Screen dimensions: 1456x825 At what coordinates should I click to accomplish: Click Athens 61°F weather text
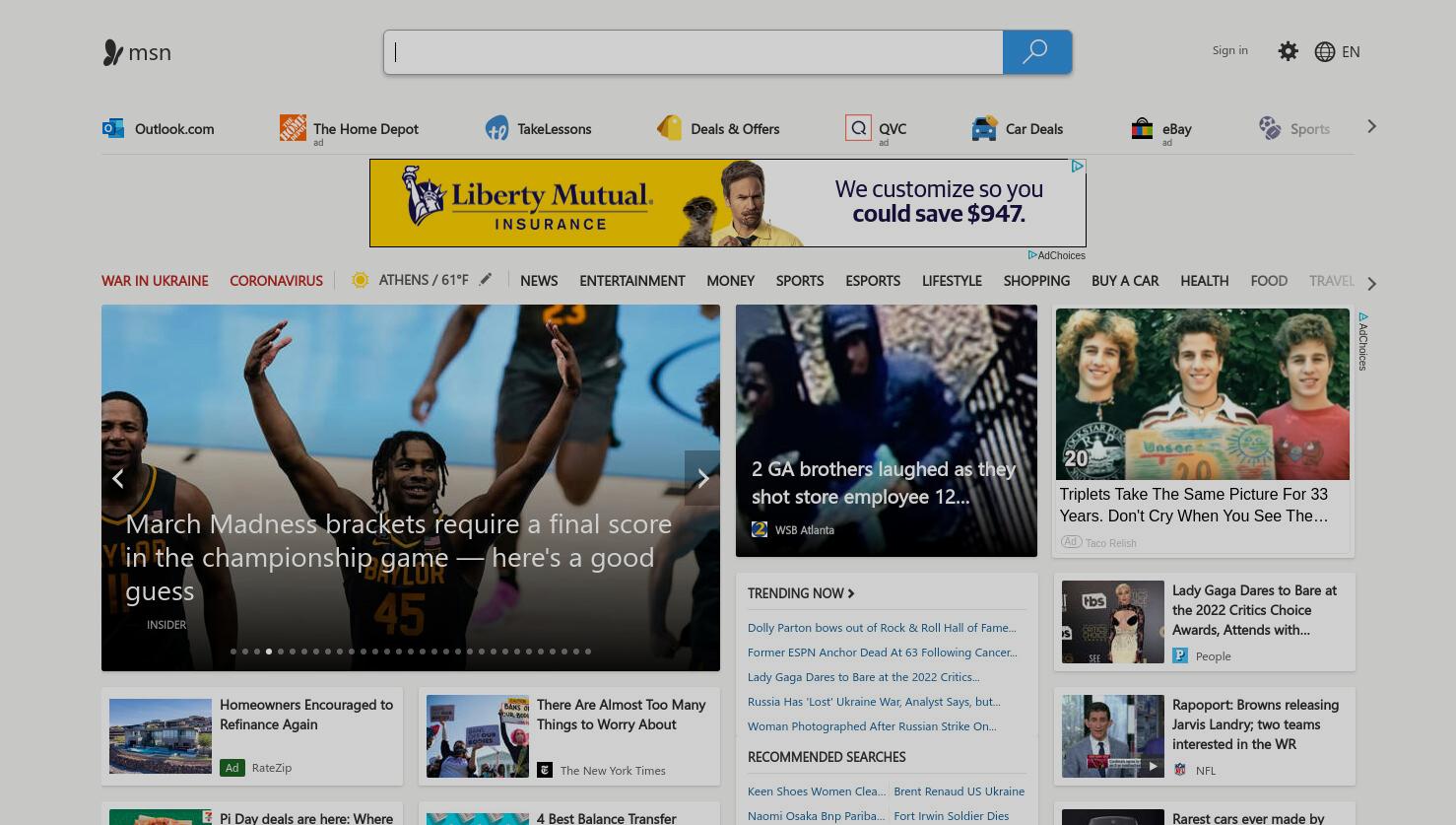[424, 280]
